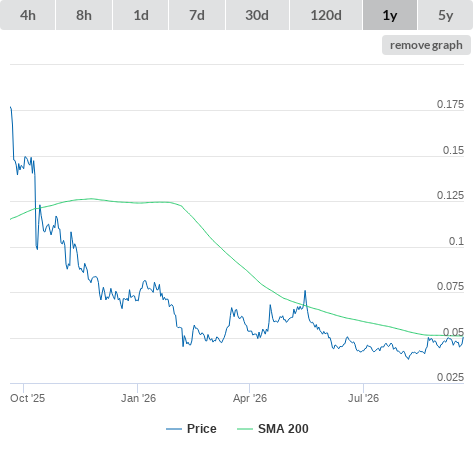The height and width of the screenshot is (455, 474).
Task: Click the Apr '26 axis label
Action: click(x=250, y=398)
